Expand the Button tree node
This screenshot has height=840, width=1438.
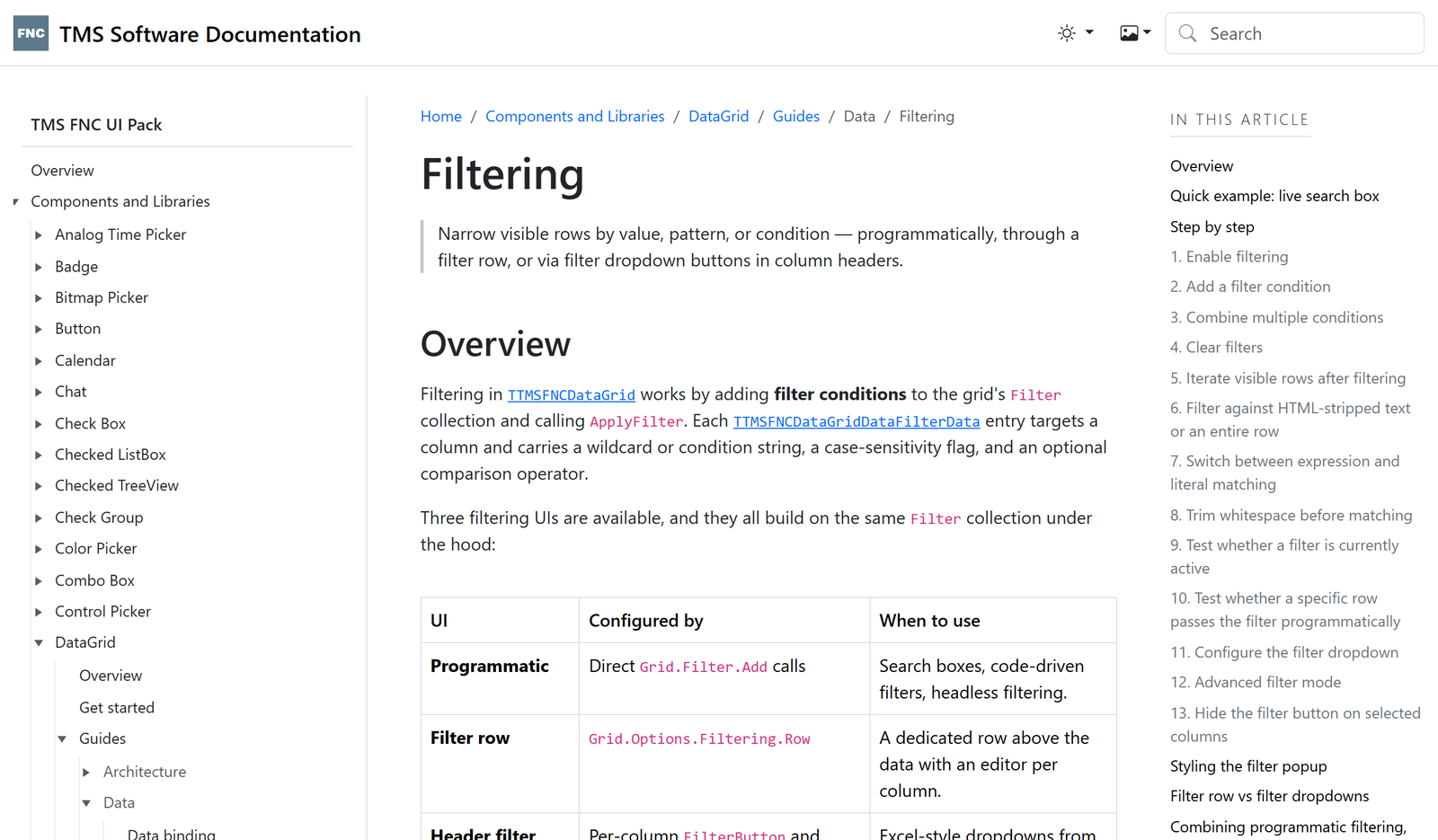tap(39, 329)
